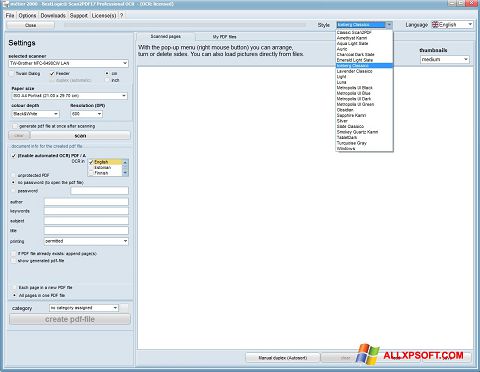Click the Clear button beside scan
The height and width of the screenshot is (372, 480).
(x=19, y=136)
